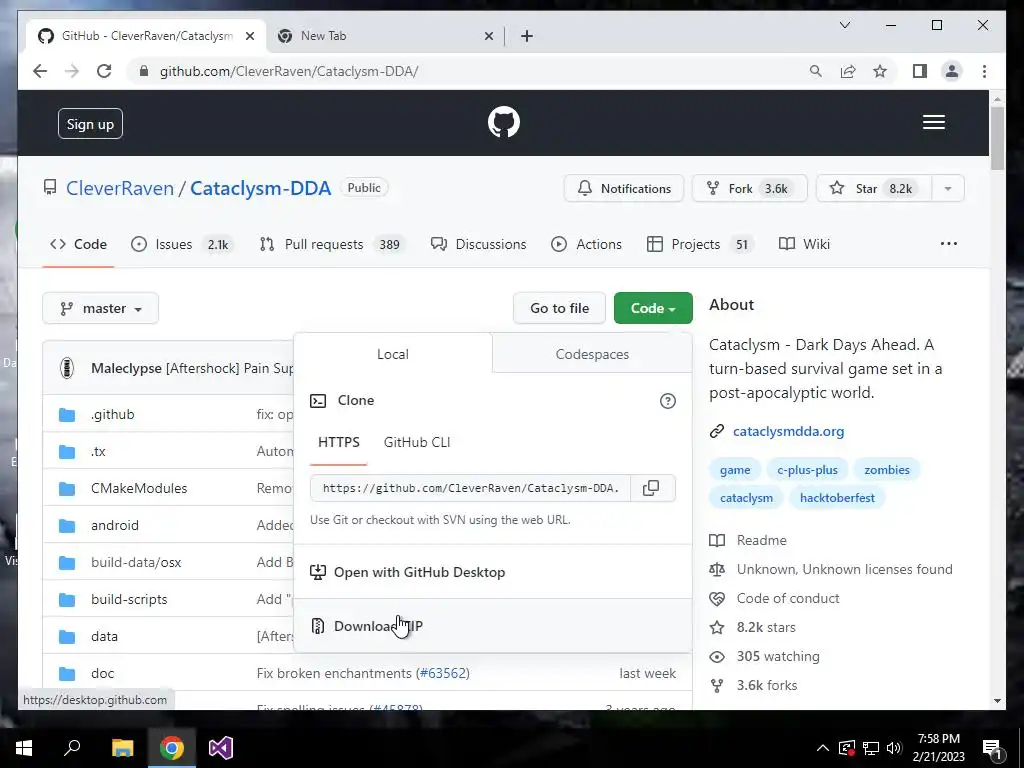The image size is (1024, 768).
Task: Click the browser address bar
Action: (x=470, y=71)
